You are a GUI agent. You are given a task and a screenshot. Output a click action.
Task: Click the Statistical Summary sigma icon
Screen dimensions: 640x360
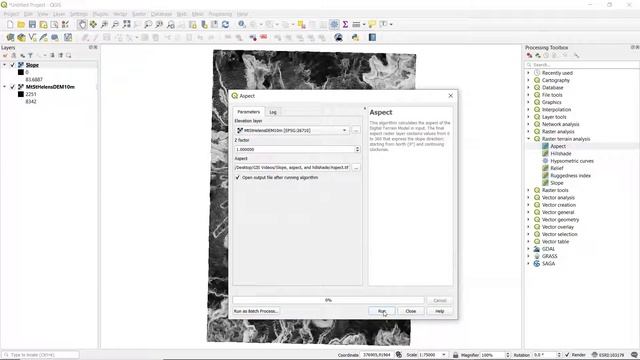coord(345,24)
